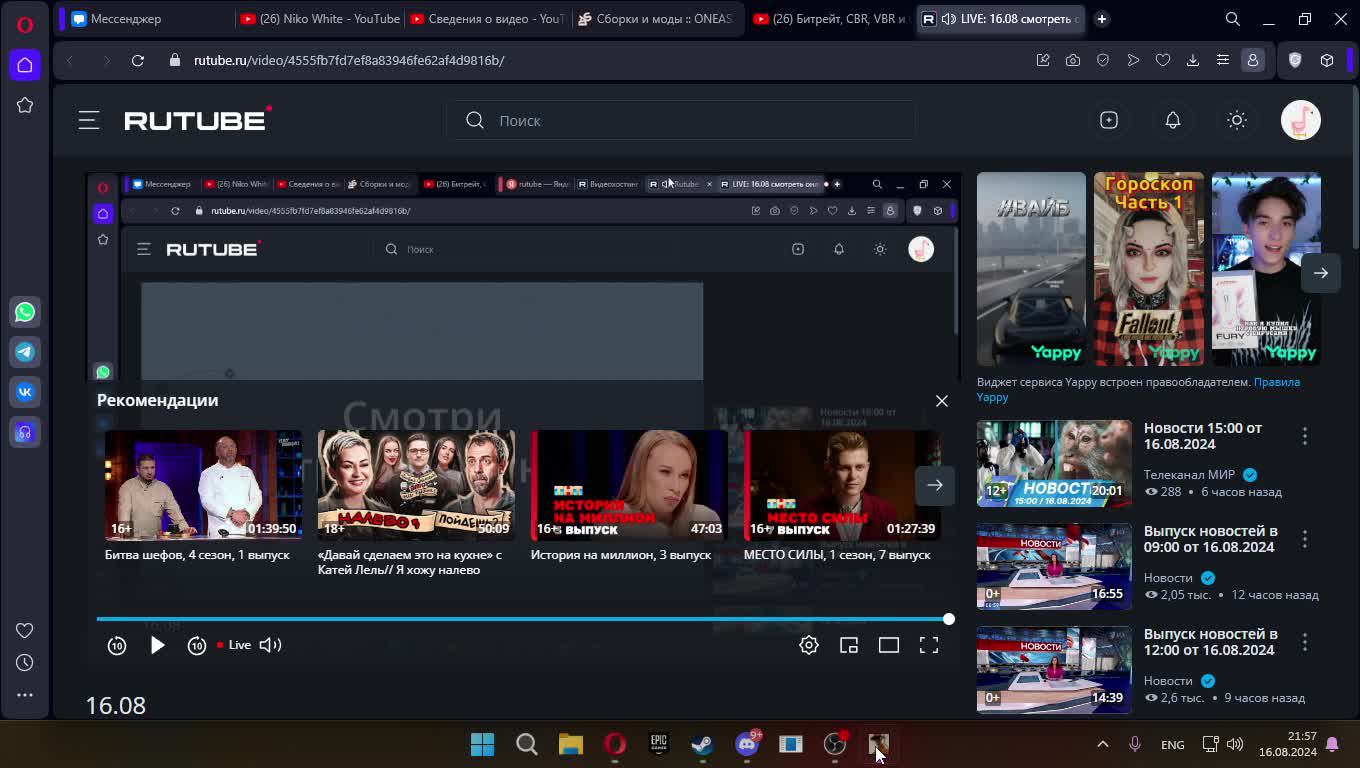Click the progress bar handle at the end

[948, 619]
